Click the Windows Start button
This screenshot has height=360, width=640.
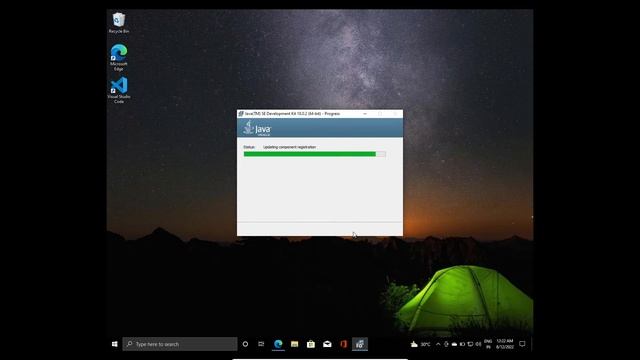[x=115, y=344]
